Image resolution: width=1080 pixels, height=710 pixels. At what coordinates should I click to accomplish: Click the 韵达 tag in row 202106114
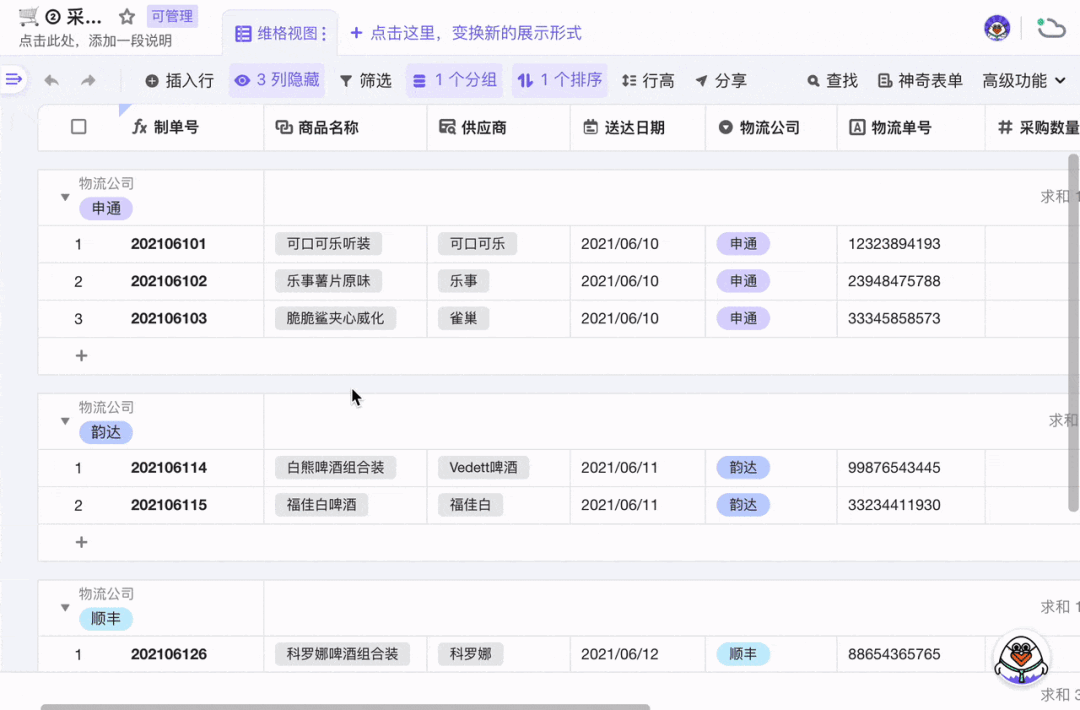tap(743, 468)
